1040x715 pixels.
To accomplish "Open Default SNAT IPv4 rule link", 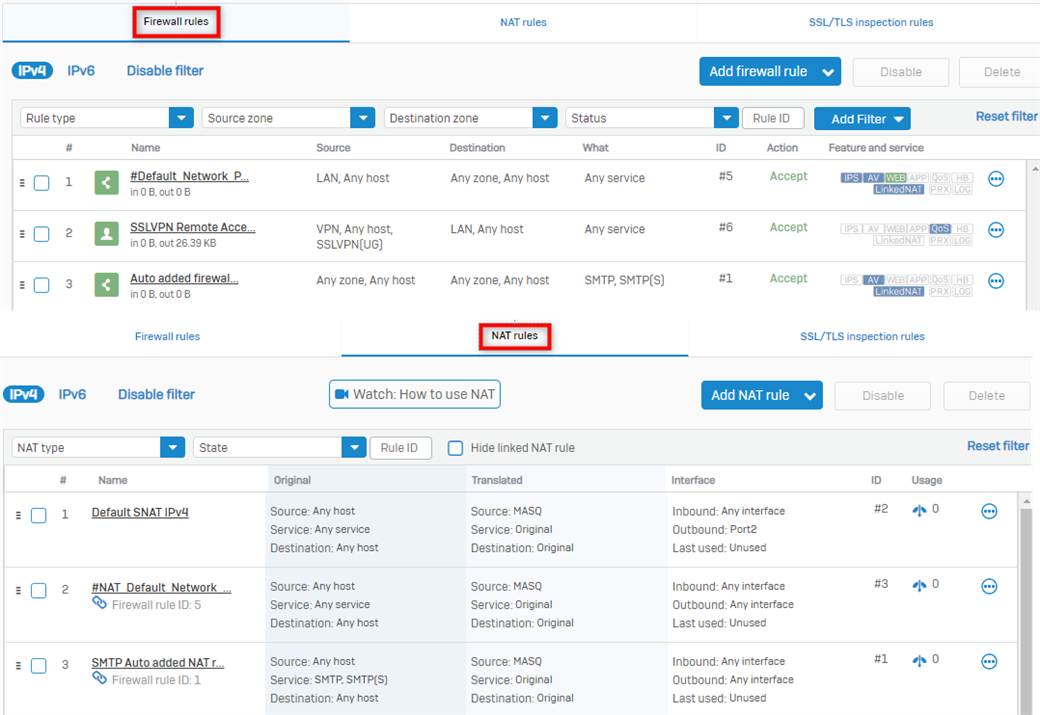I will click(x=140, y=512).
